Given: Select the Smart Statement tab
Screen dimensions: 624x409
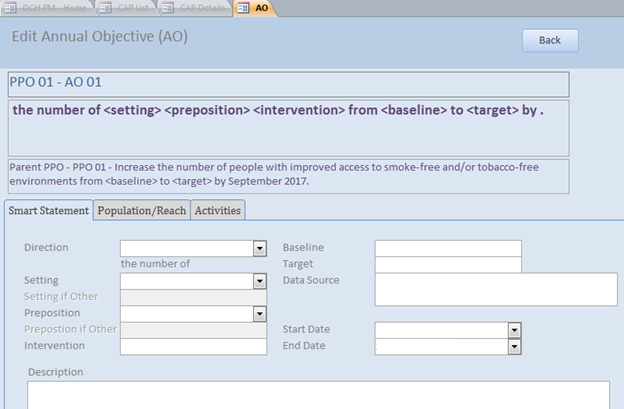Looking at the screenshot, I should pyautogui.click(x=49, y=210).
